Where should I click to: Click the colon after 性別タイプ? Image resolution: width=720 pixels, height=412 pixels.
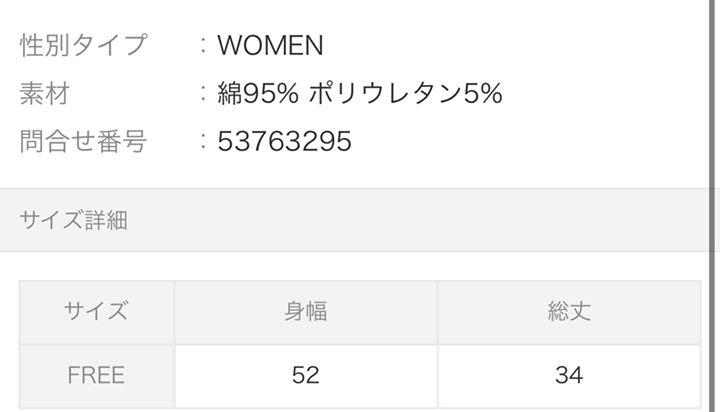coord(203,45)
